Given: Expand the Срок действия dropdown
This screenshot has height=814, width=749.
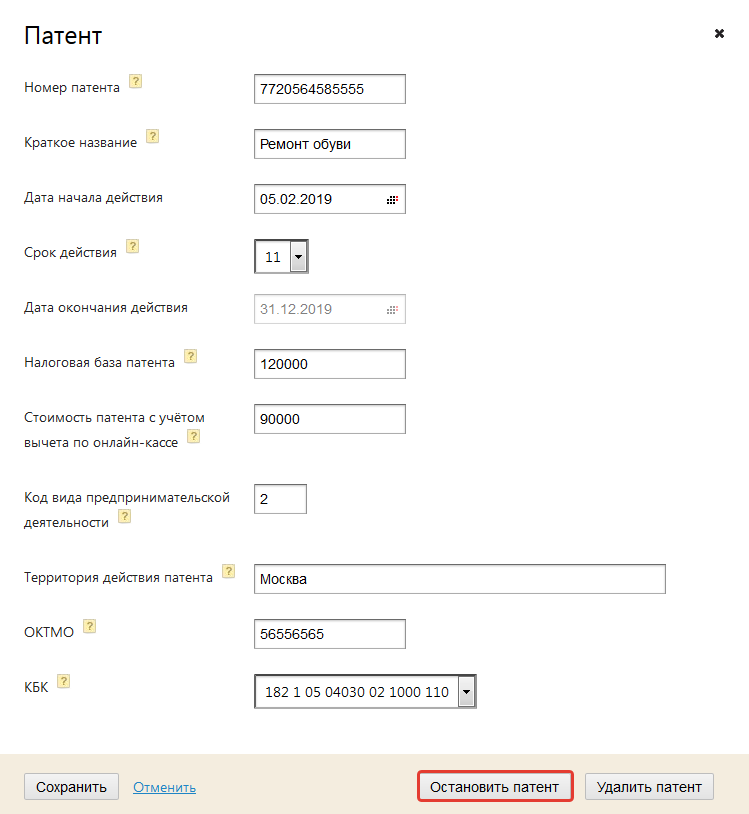Looking at the screenshot, I should (x=298, y=257).
